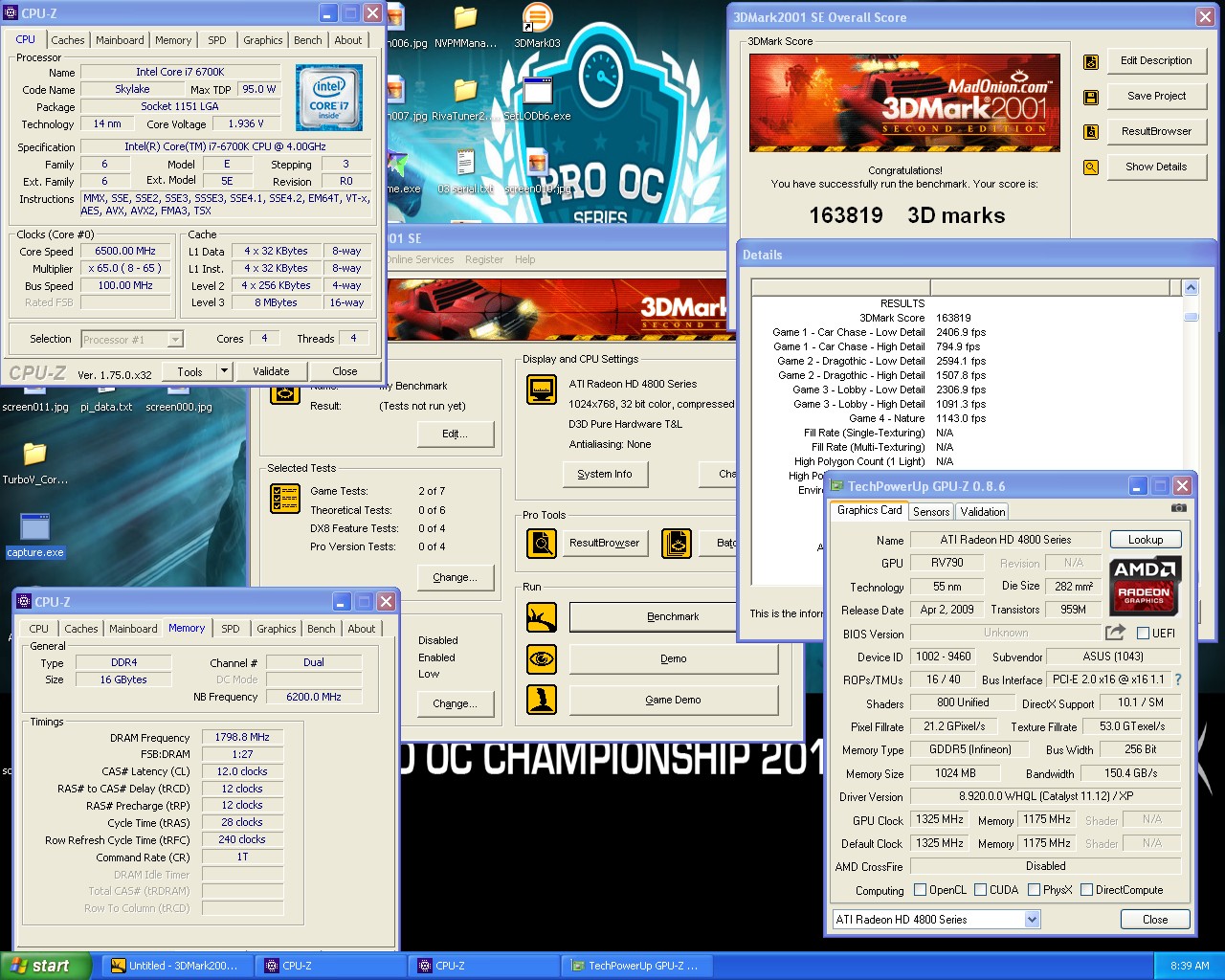
Task: Click the Save Project button
Action: point(1156,96)
